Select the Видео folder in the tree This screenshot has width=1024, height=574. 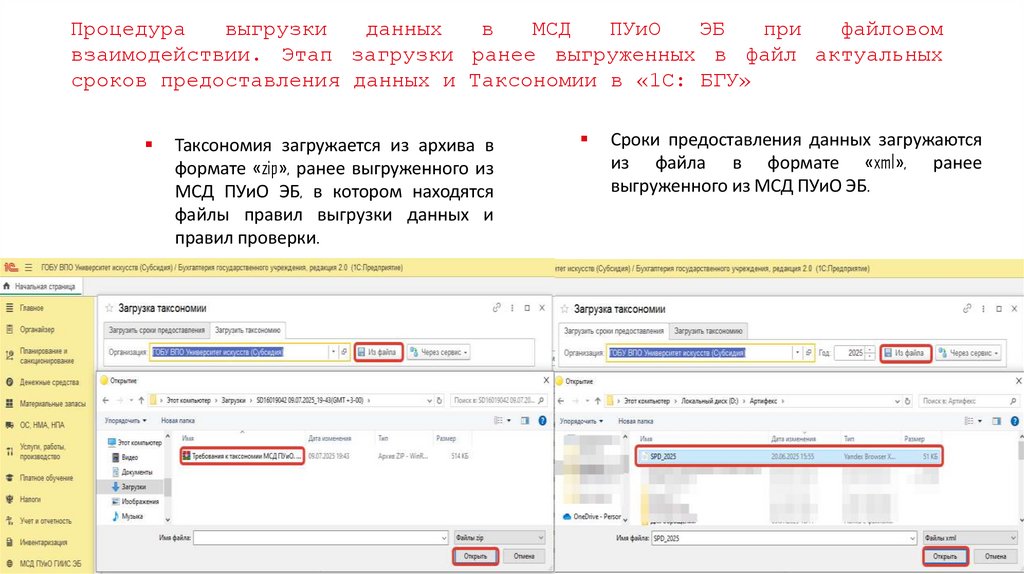pyautogui.click(x=125, y=458)
